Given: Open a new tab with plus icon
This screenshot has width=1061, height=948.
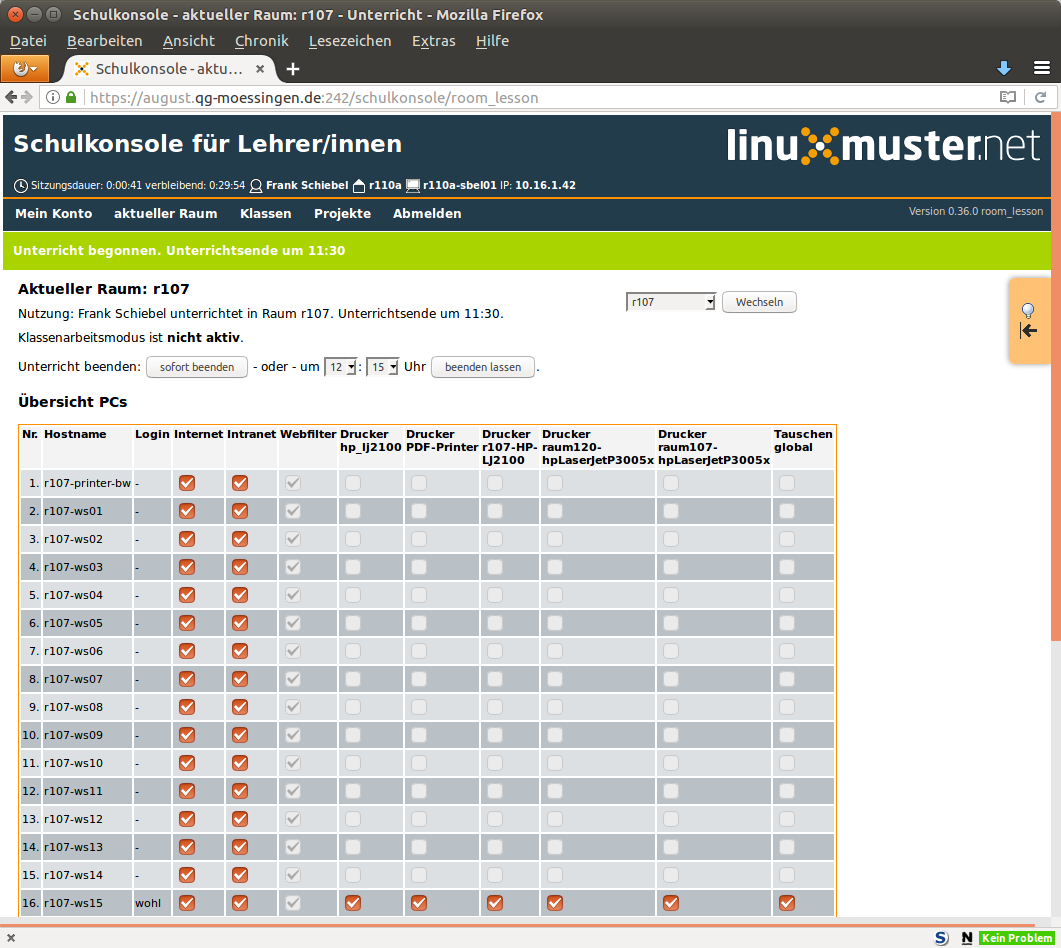Looking at the screenshot, I should [x=293, y=69].
